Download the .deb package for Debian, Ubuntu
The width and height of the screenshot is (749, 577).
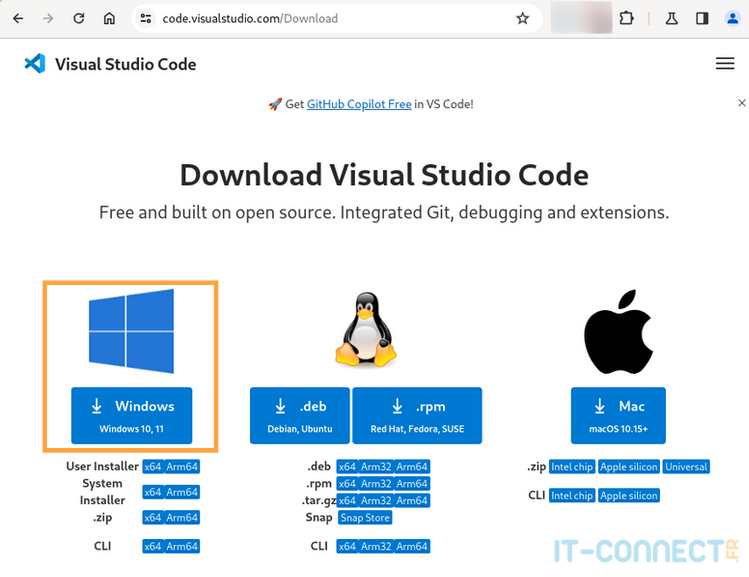pyautogui.click(x=300, y=416)
